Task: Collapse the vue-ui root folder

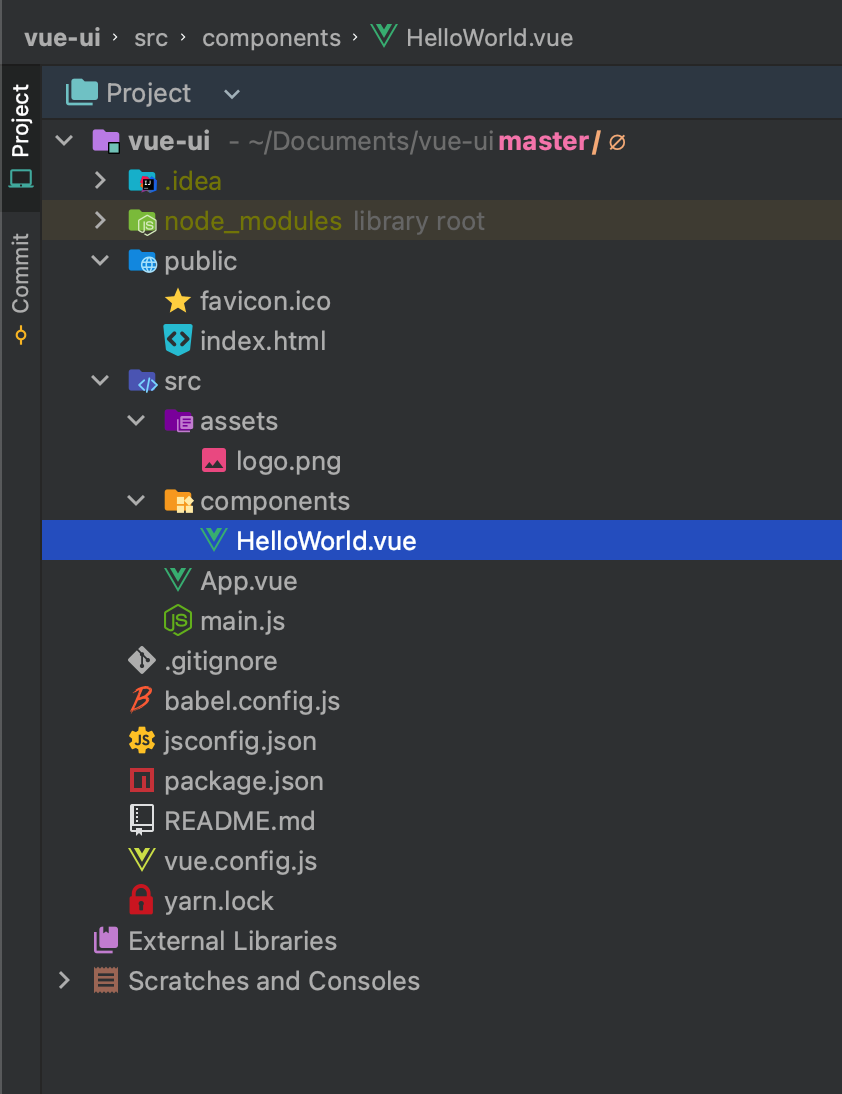Action: tap(64, 141)
